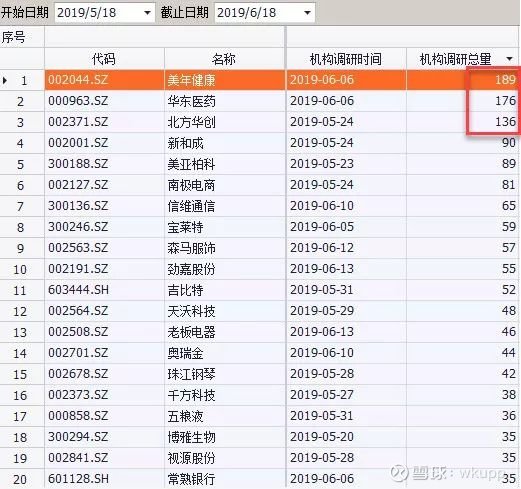Open the 开始日期 date dropdown arrow
This screenshot has width=521, height=489.
[x=147, y=13]
